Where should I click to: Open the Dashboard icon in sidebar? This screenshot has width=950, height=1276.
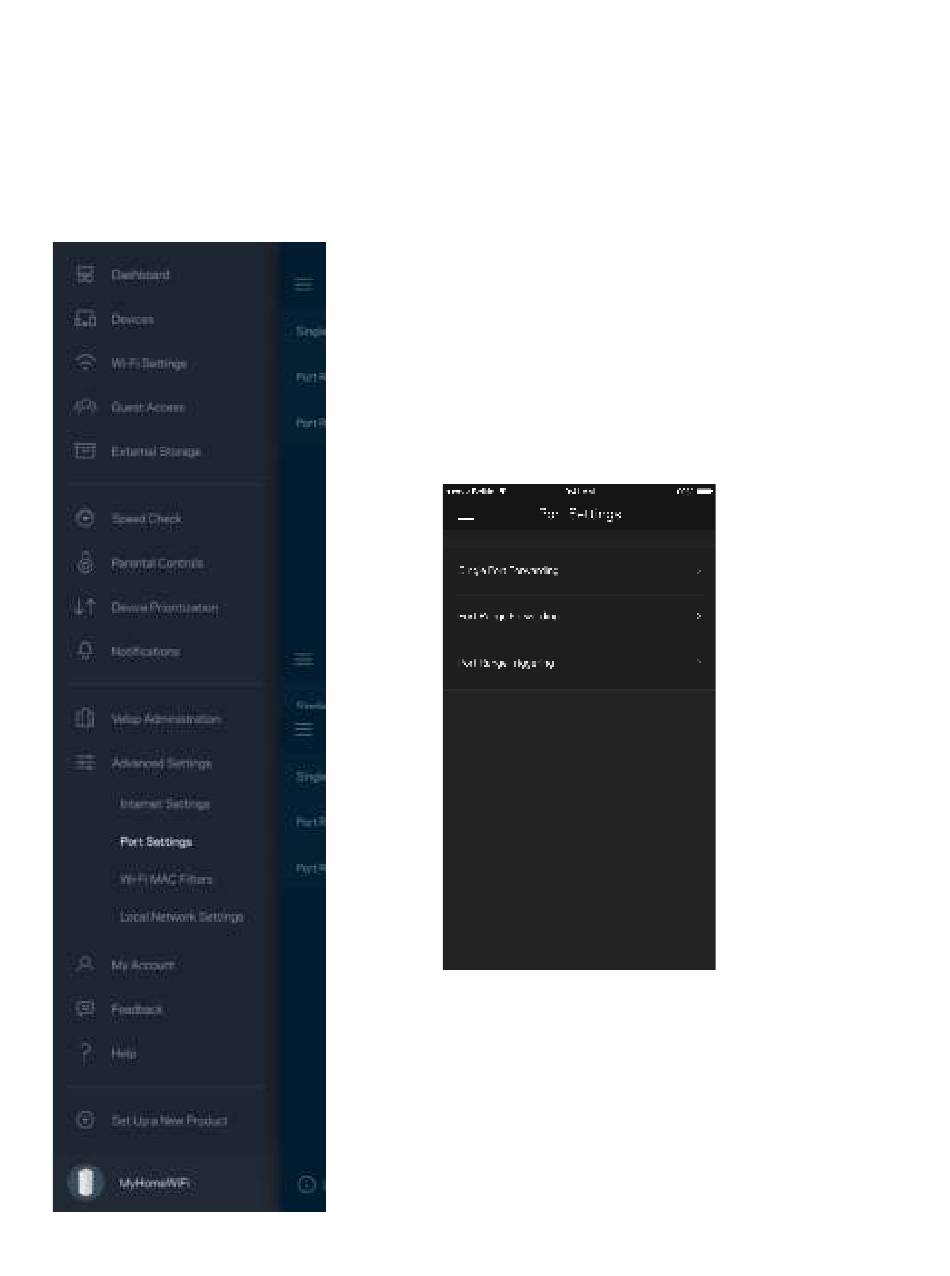(x=85, y=275)
